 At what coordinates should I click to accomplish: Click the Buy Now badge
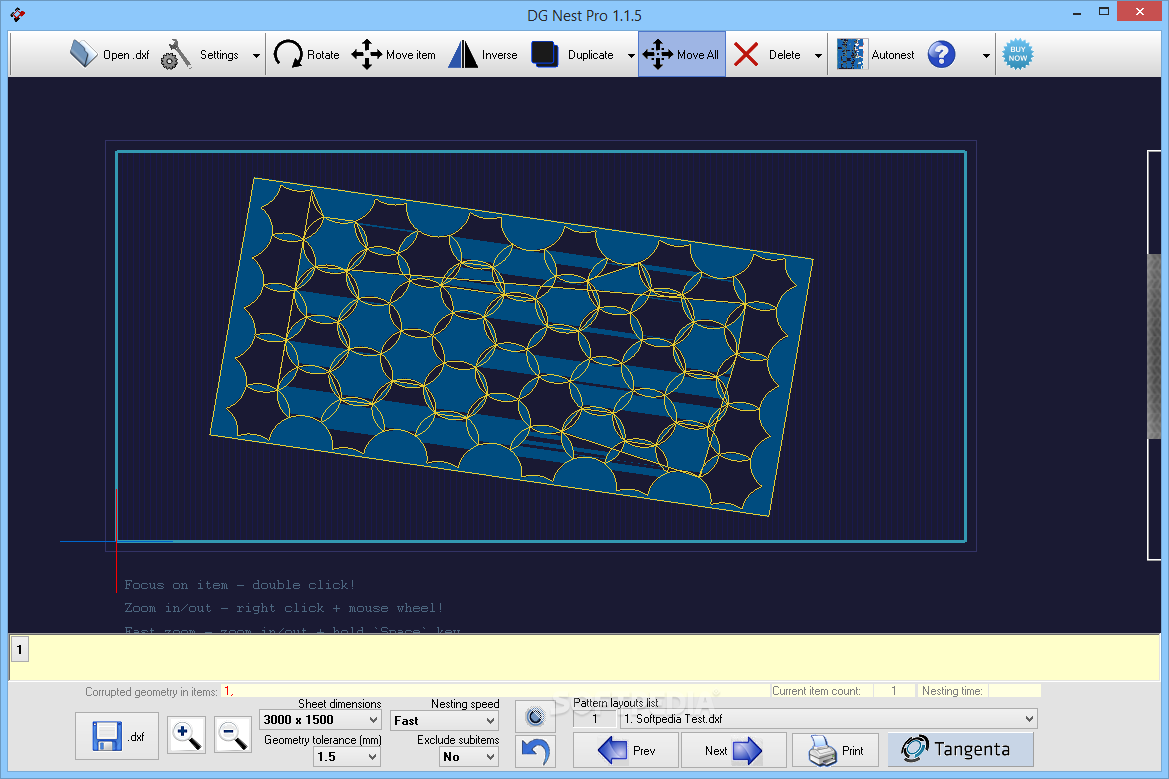pyautogui.click(x=1018, y=54)
